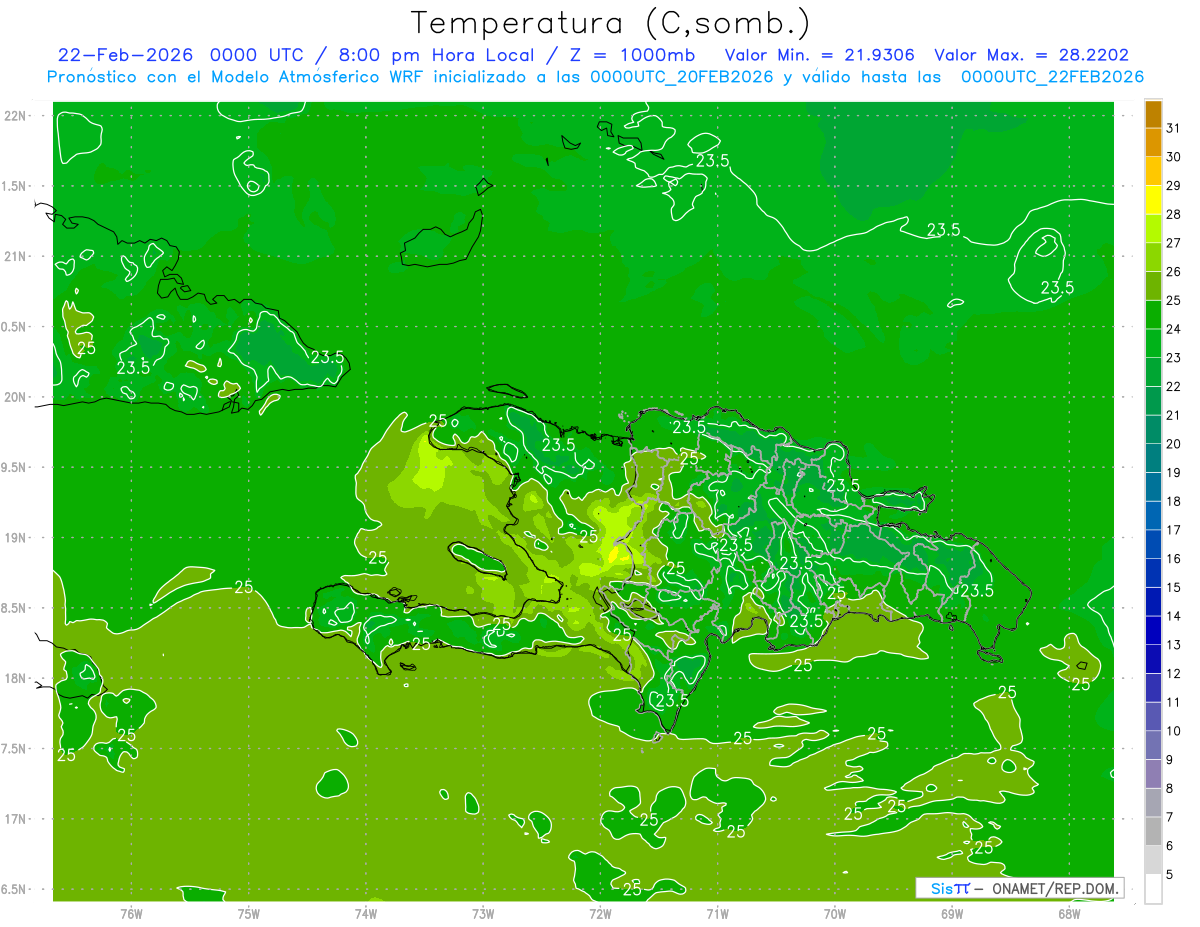Click the legend value "26"

click(x=1174, y=271)
